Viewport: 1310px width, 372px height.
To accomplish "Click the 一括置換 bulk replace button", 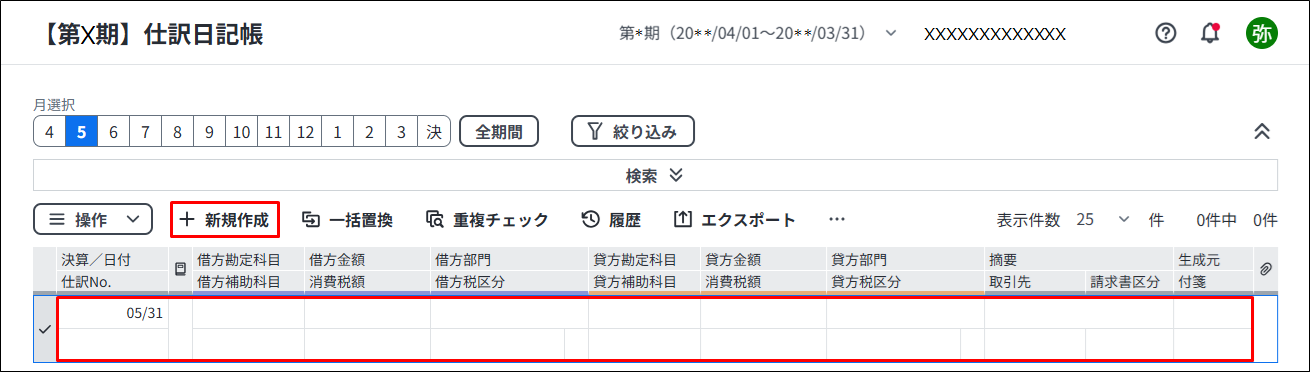I will (347, 220).
